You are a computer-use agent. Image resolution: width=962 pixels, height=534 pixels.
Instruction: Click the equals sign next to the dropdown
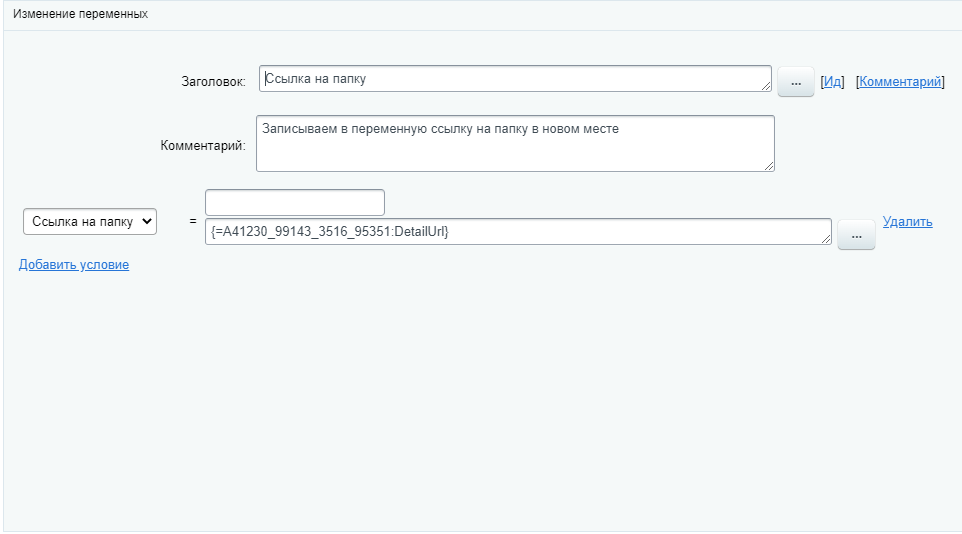point(192,221)
